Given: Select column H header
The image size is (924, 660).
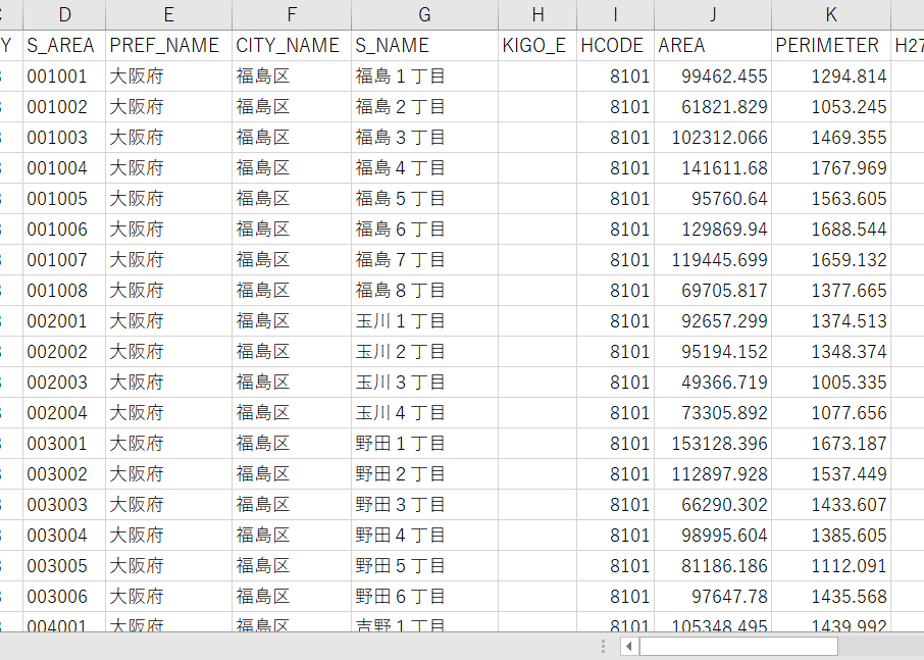Looking at the screenshot, I should tap(537, 15).
